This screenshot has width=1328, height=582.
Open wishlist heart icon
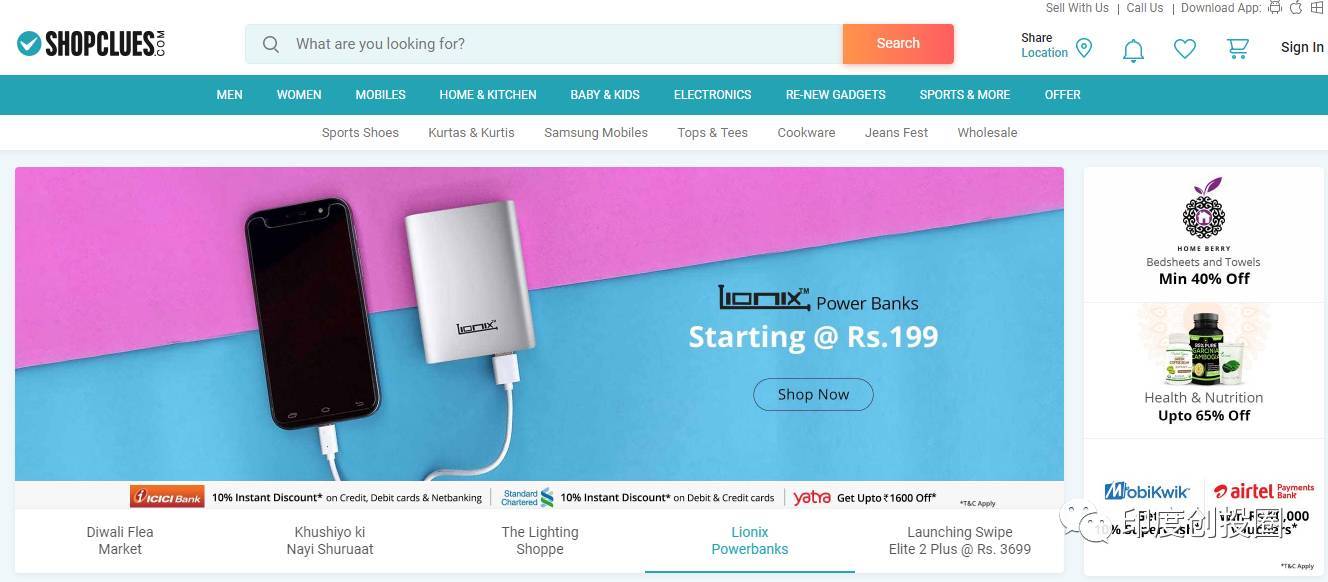[1185, 48]
